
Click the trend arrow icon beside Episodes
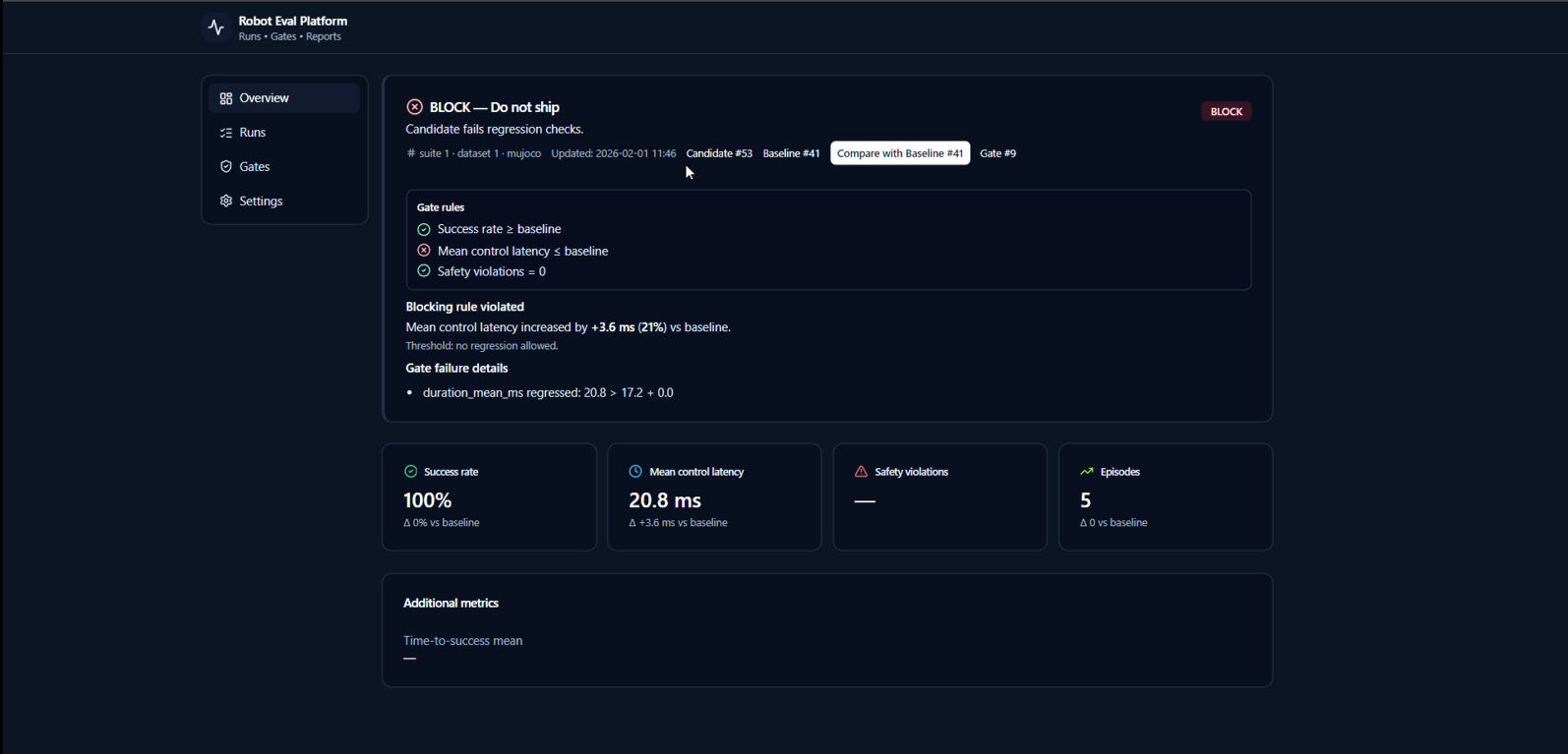[x=1086, y=472]
